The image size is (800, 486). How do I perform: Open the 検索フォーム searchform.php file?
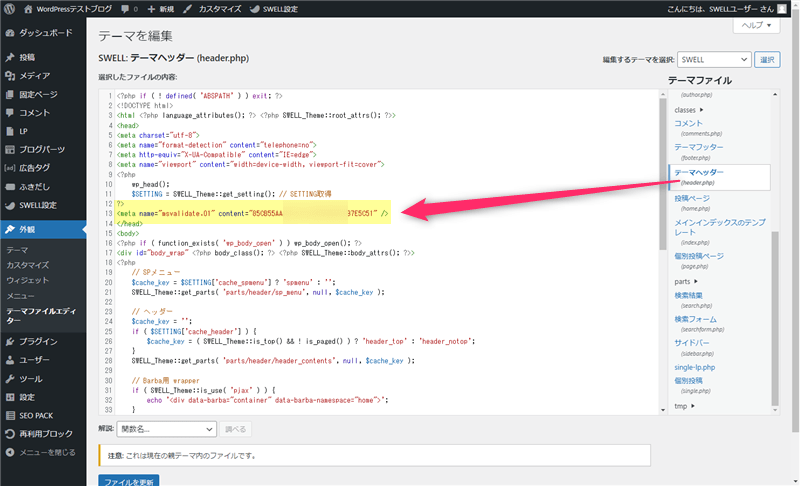[x=695, y=319]
